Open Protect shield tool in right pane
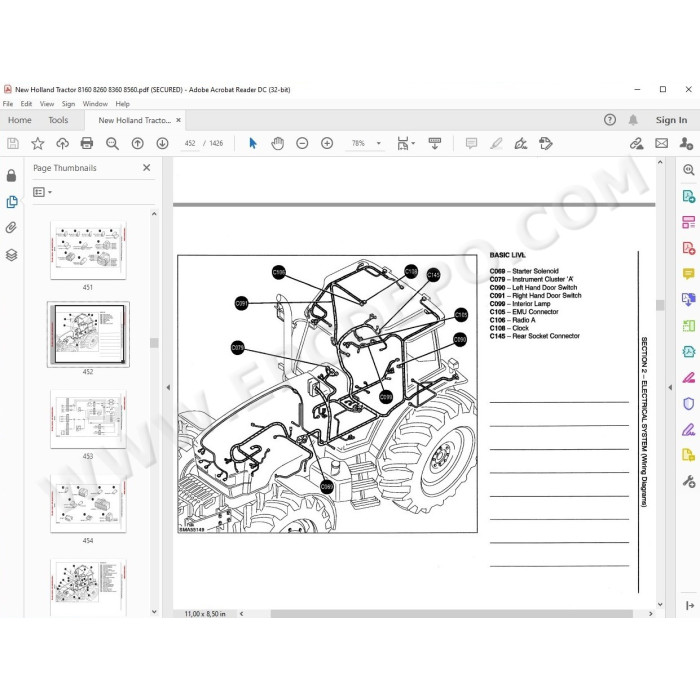The width and height of the screenshot is (700, 700). pyautogui.click(x=688, y=404)
